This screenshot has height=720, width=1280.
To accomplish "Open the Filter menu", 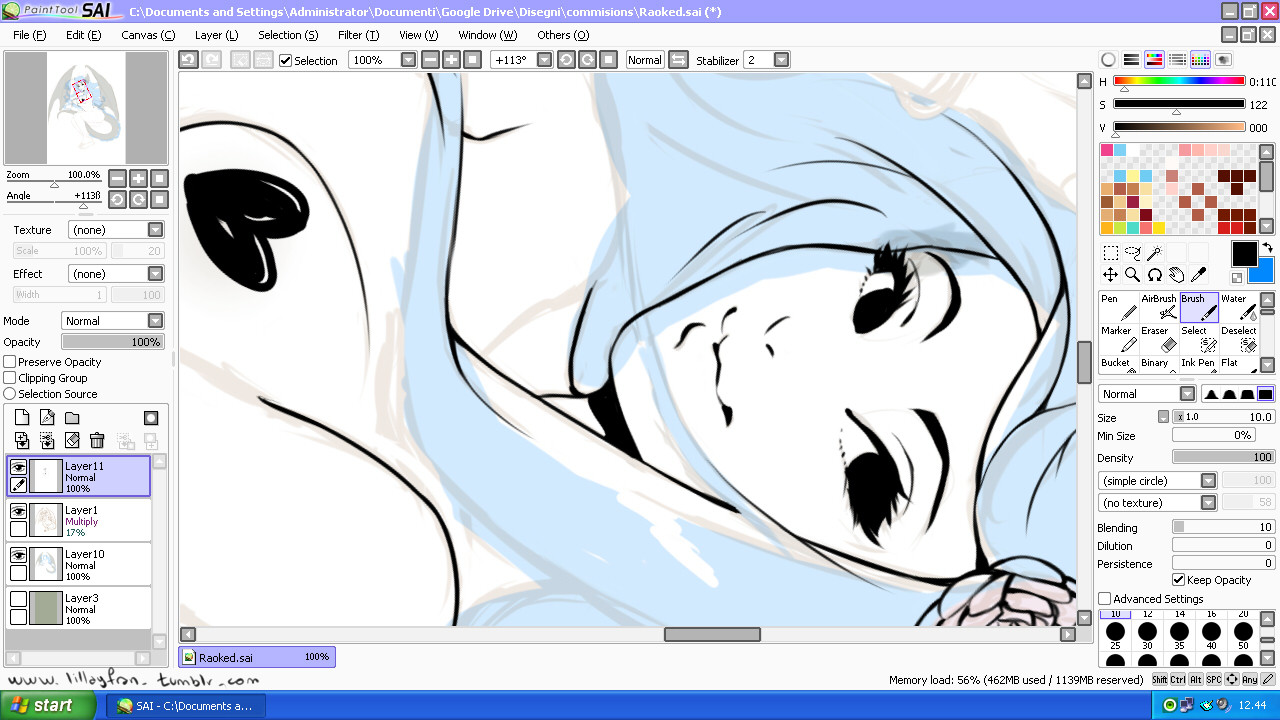I will tap(358, 35).
